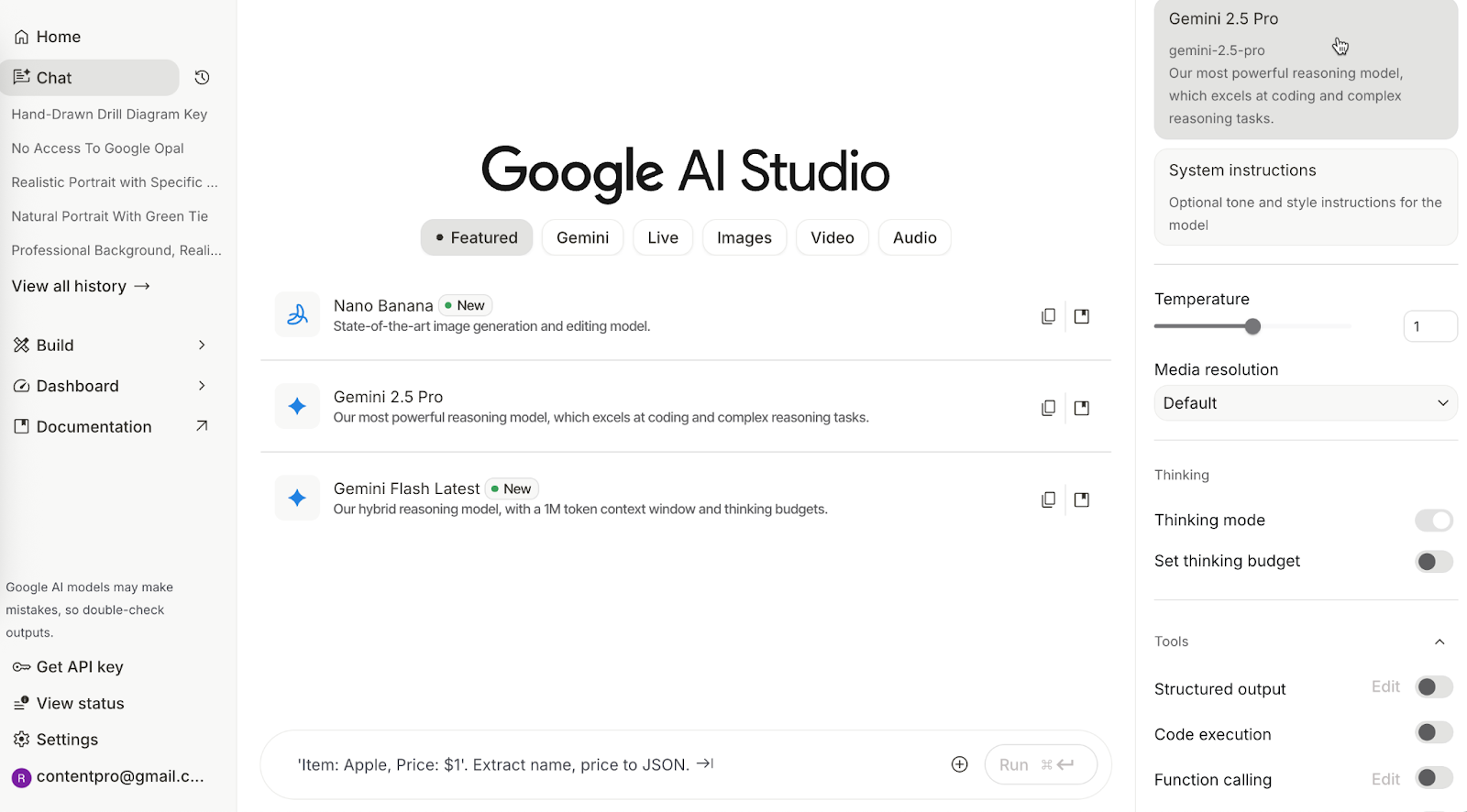
Task: Enable Set thinking budget switch
Action: (1434, 561)
